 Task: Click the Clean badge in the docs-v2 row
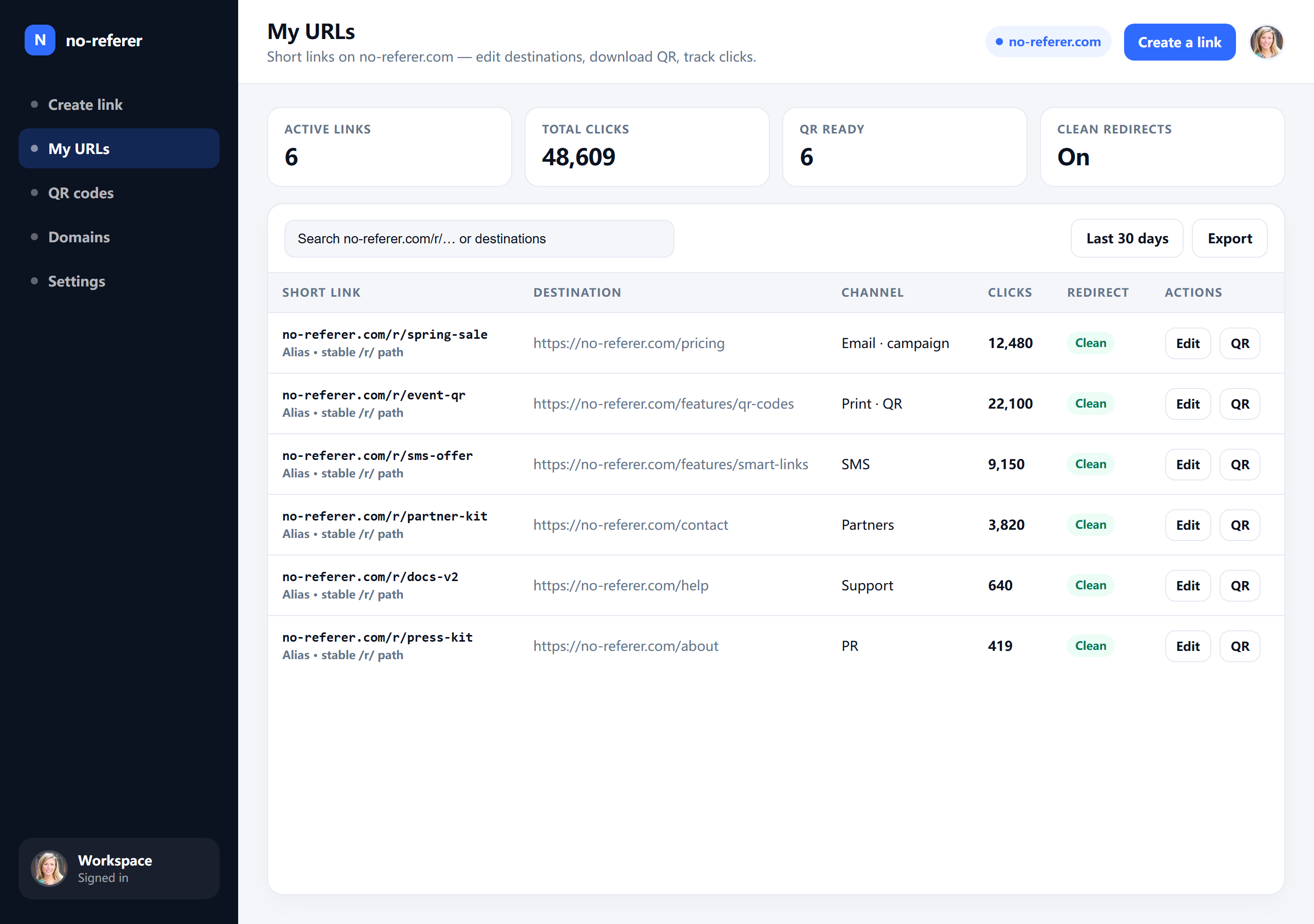point(1090,585)
